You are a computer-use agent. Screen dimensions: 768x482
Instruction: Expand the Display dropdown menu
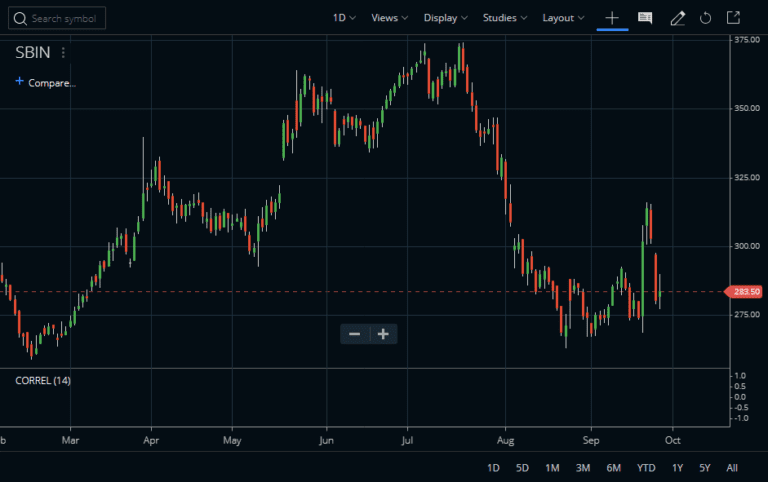click(446, 18)
